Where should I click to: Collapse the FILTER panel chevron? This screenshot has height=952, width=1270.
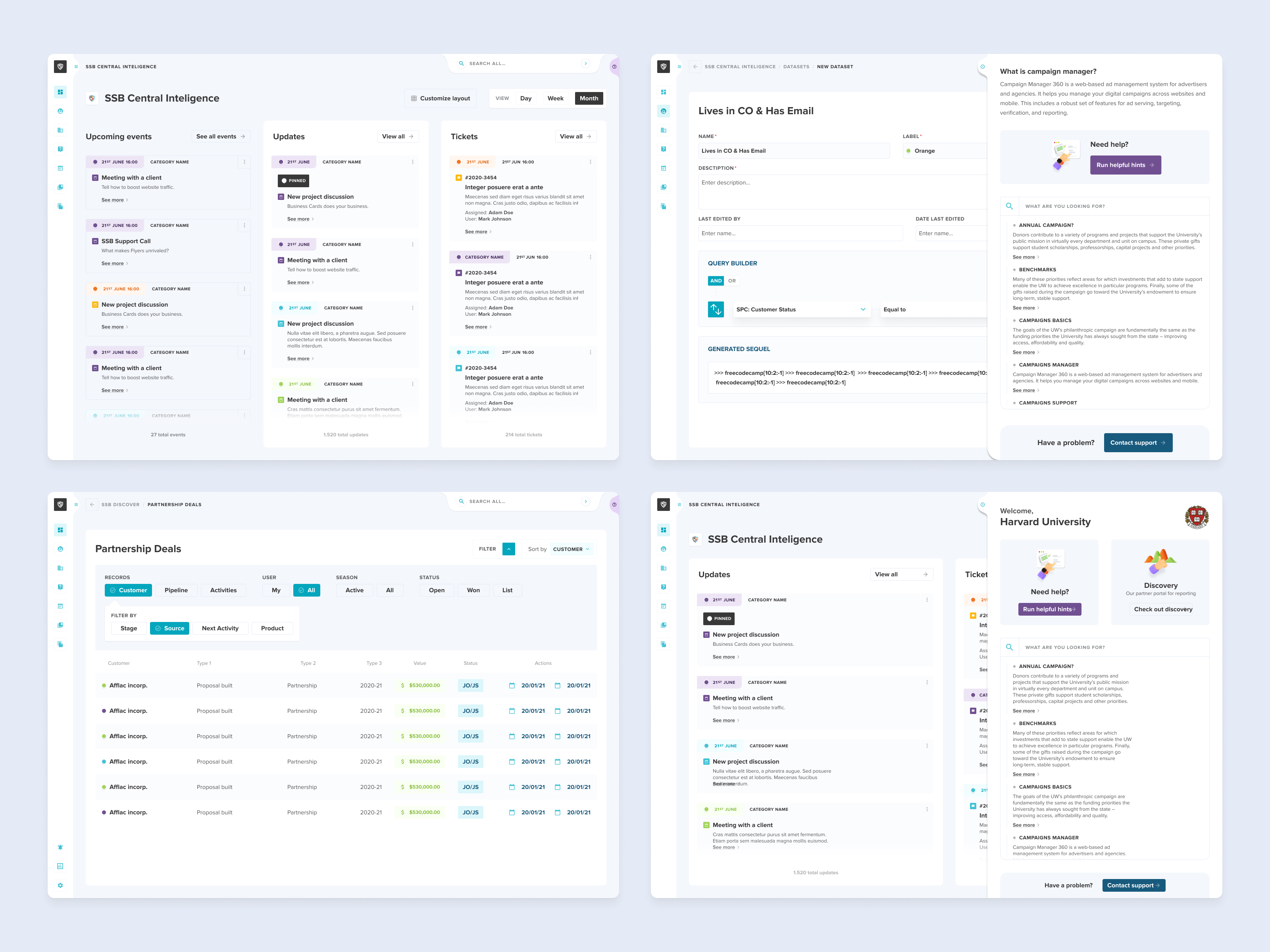[x=508, y=549]
